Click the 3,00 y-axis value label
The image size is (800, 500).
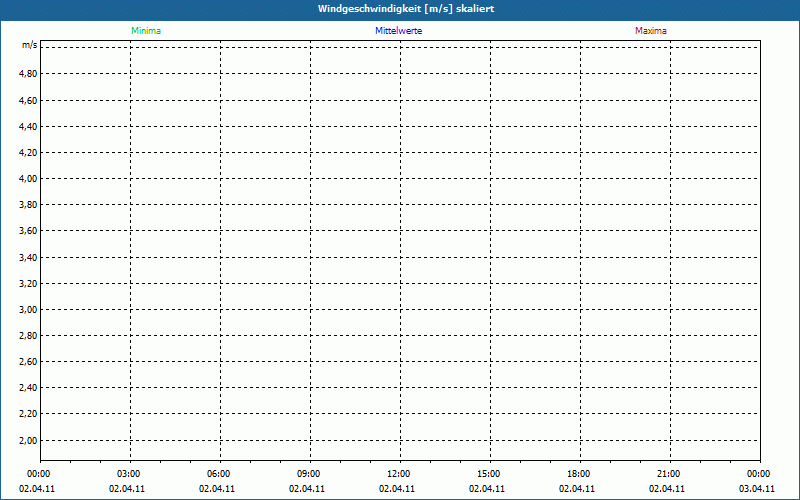[28, 310]
